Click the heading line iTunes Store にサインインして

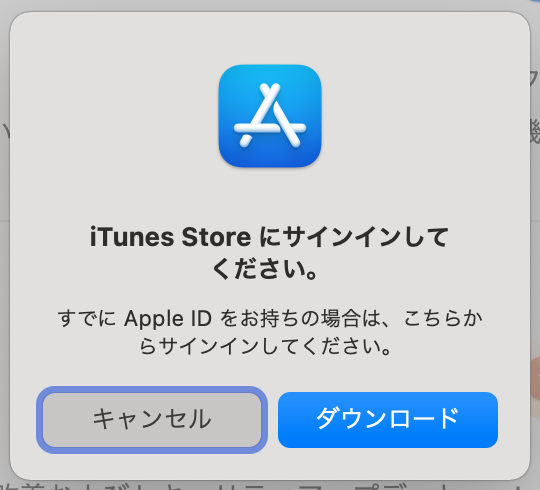click(x=269, y=237)
